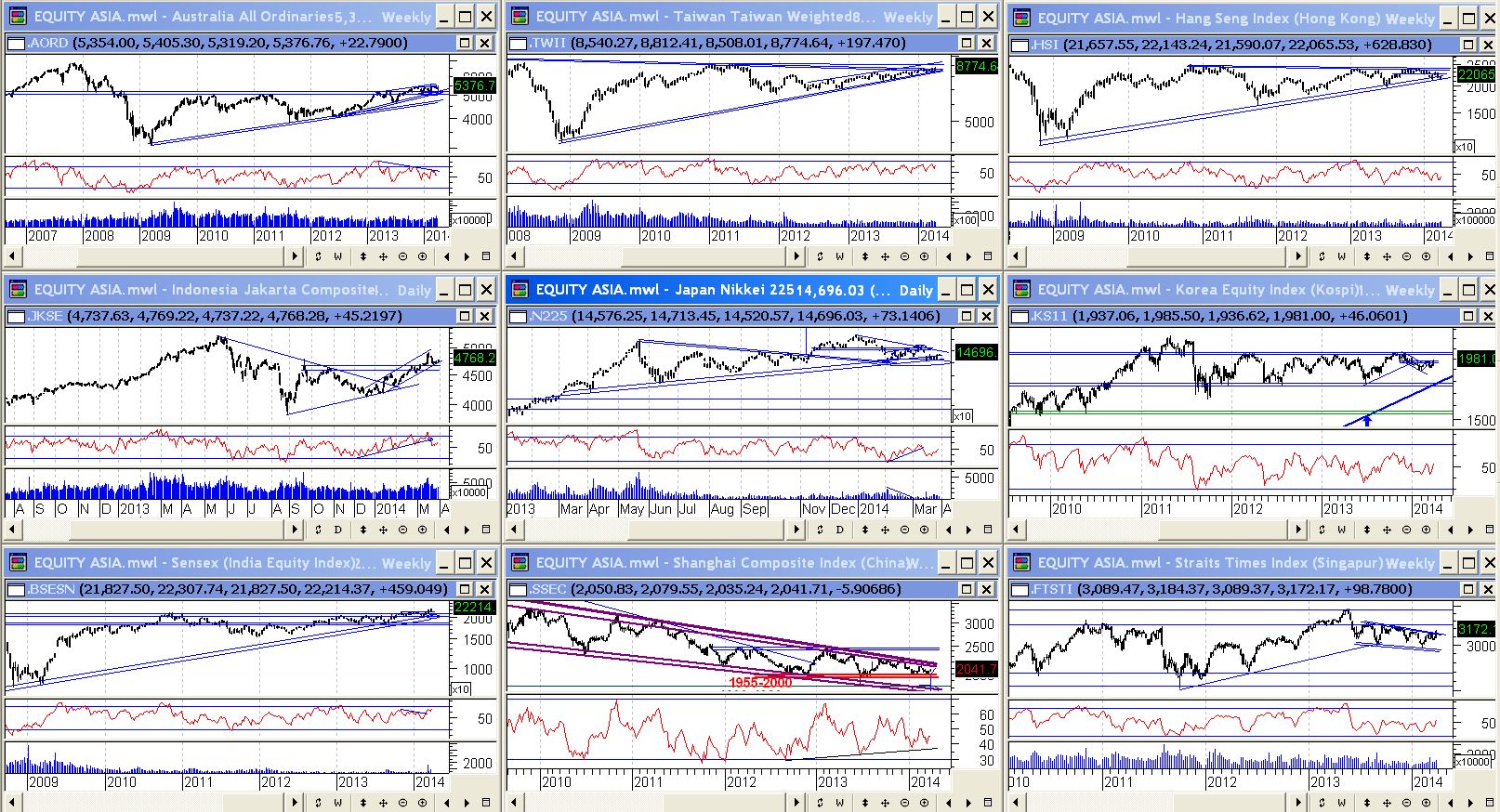This screenshot has height=812, width=1500.
Task: Open the .SSEC panel control box
Action: point(518,589)
